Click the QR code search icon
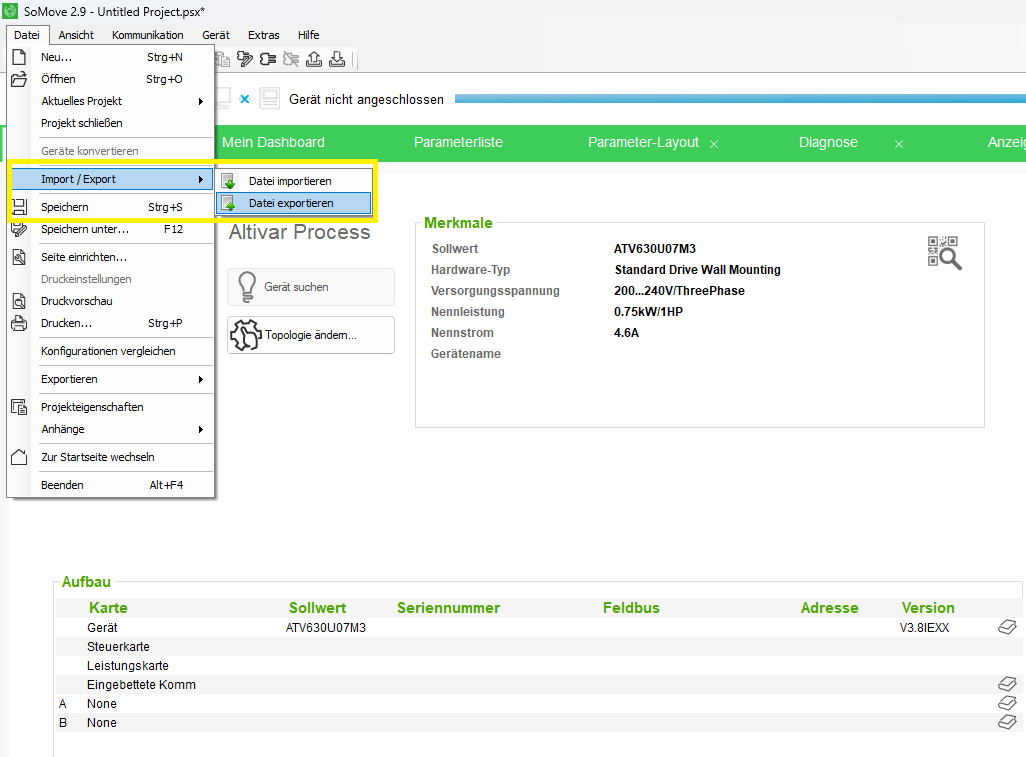The width and height of the screenshot is (1026, 757). coord(944,253)
